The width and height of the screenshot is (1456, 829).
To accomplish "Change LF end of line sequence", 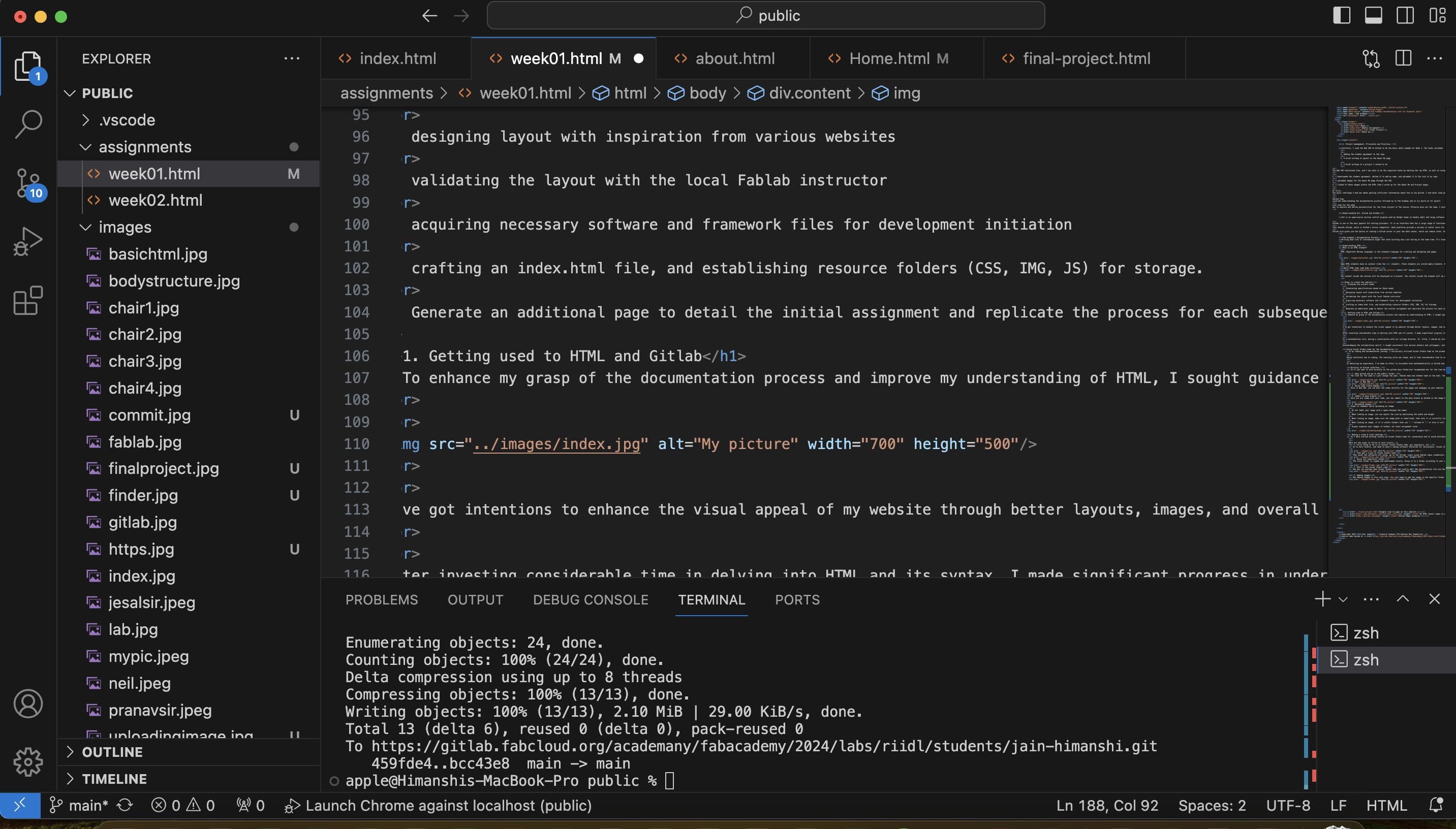I will coord(1338,805).
